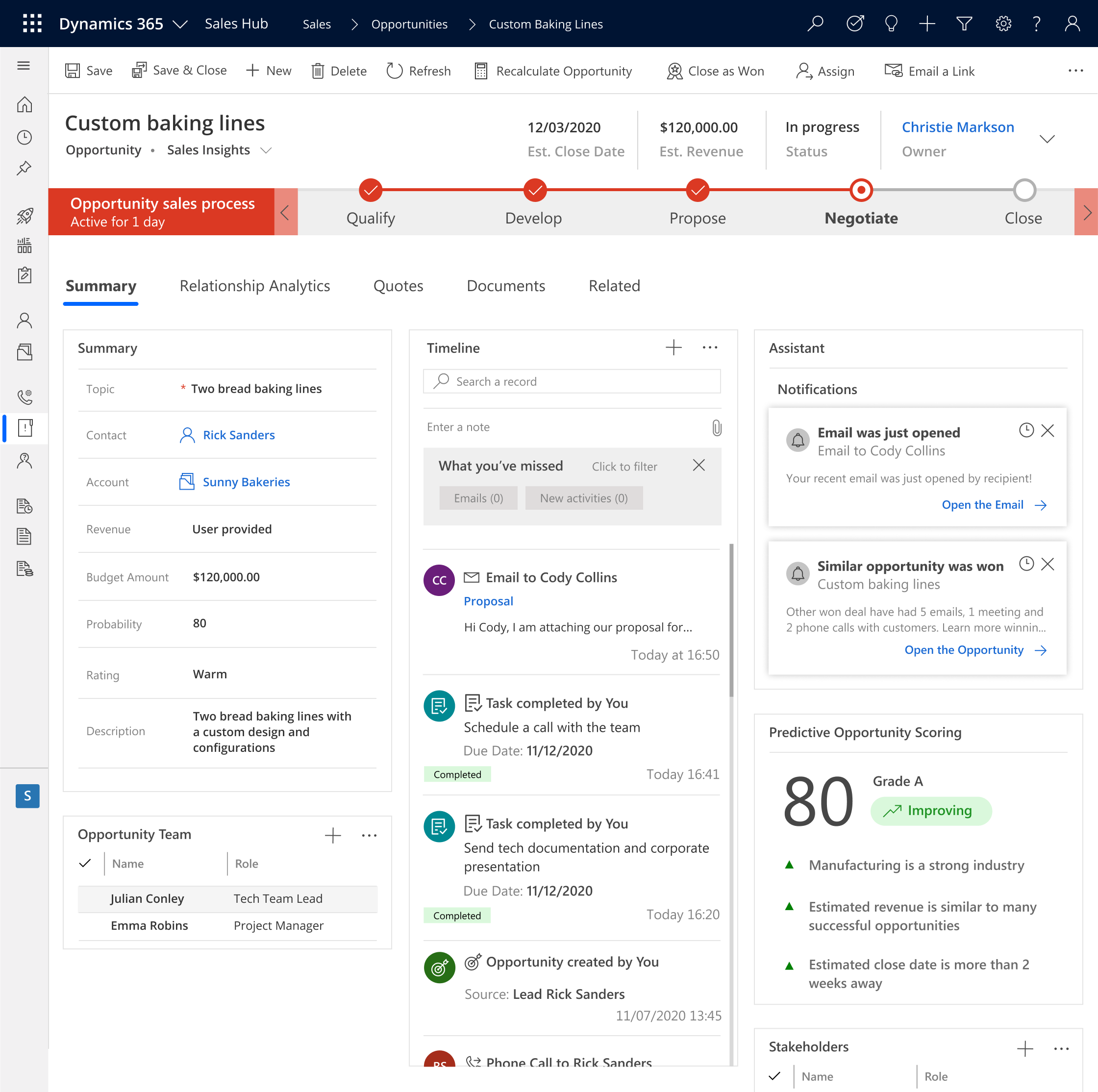Click the attachment paperclip in note field

[x=717, y=428]
